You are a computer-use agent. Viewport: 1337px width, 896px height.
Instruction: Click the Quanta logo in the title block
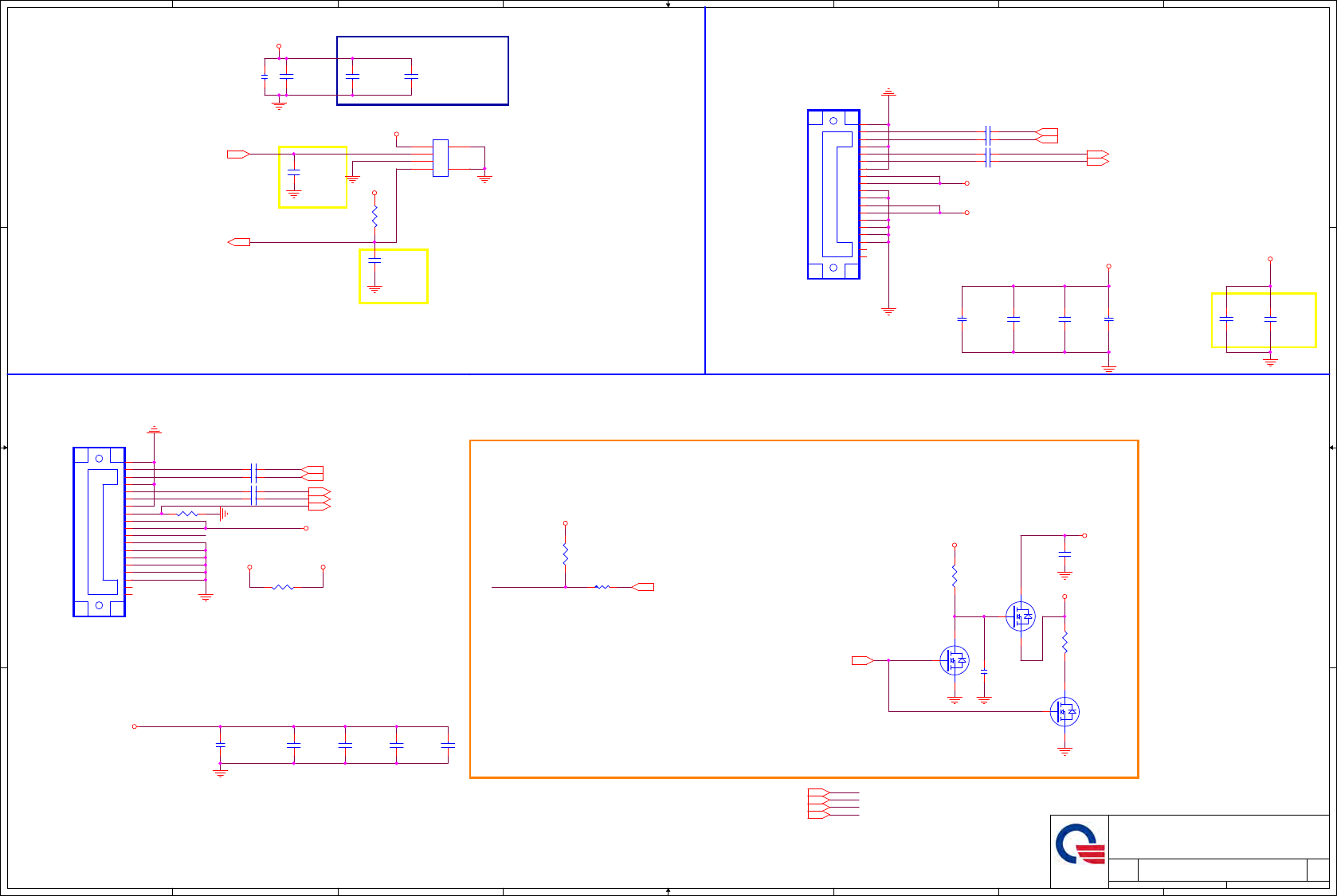(x=1080, y=844)
